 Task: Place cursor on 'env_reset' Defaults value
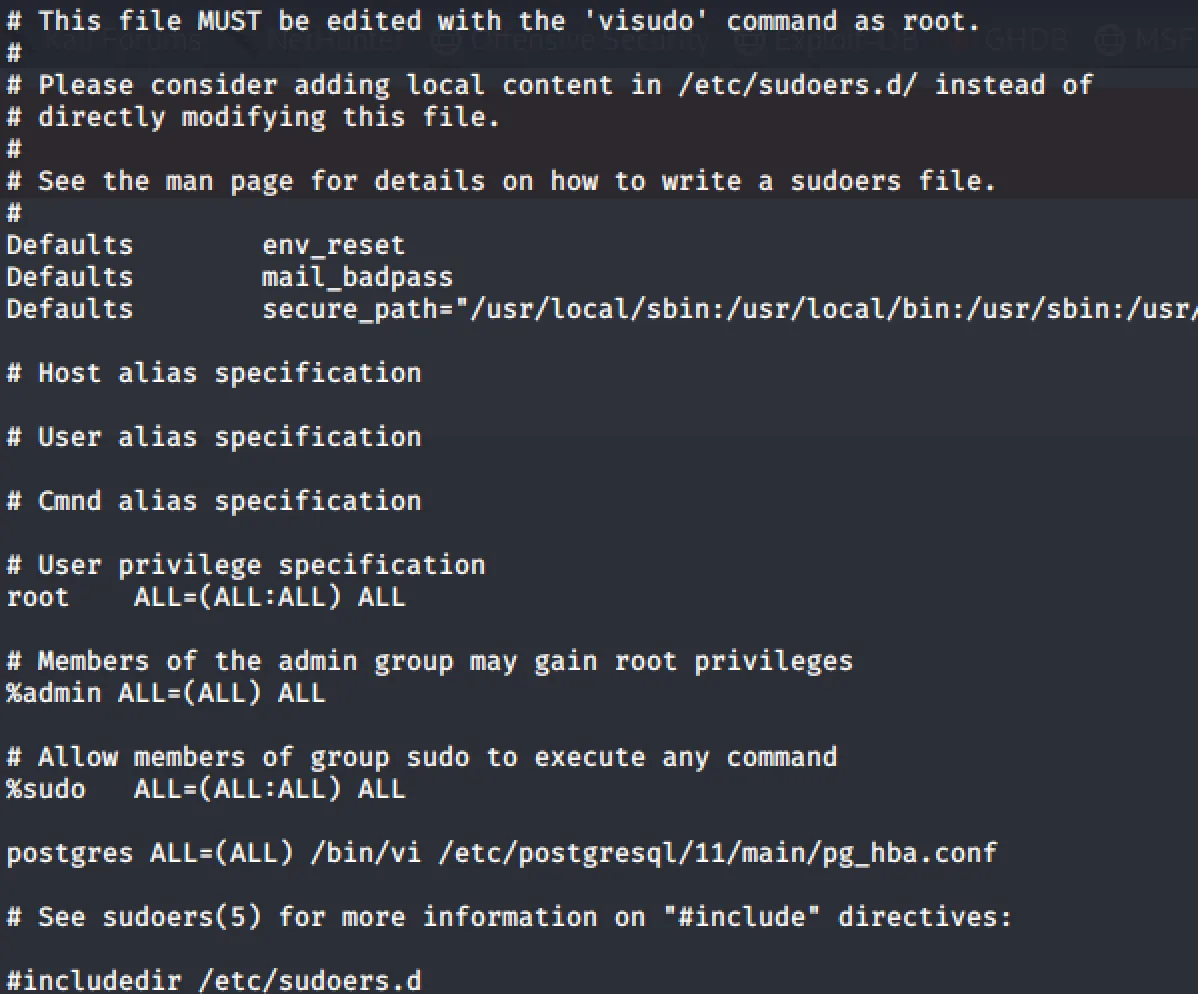(333, 245)
